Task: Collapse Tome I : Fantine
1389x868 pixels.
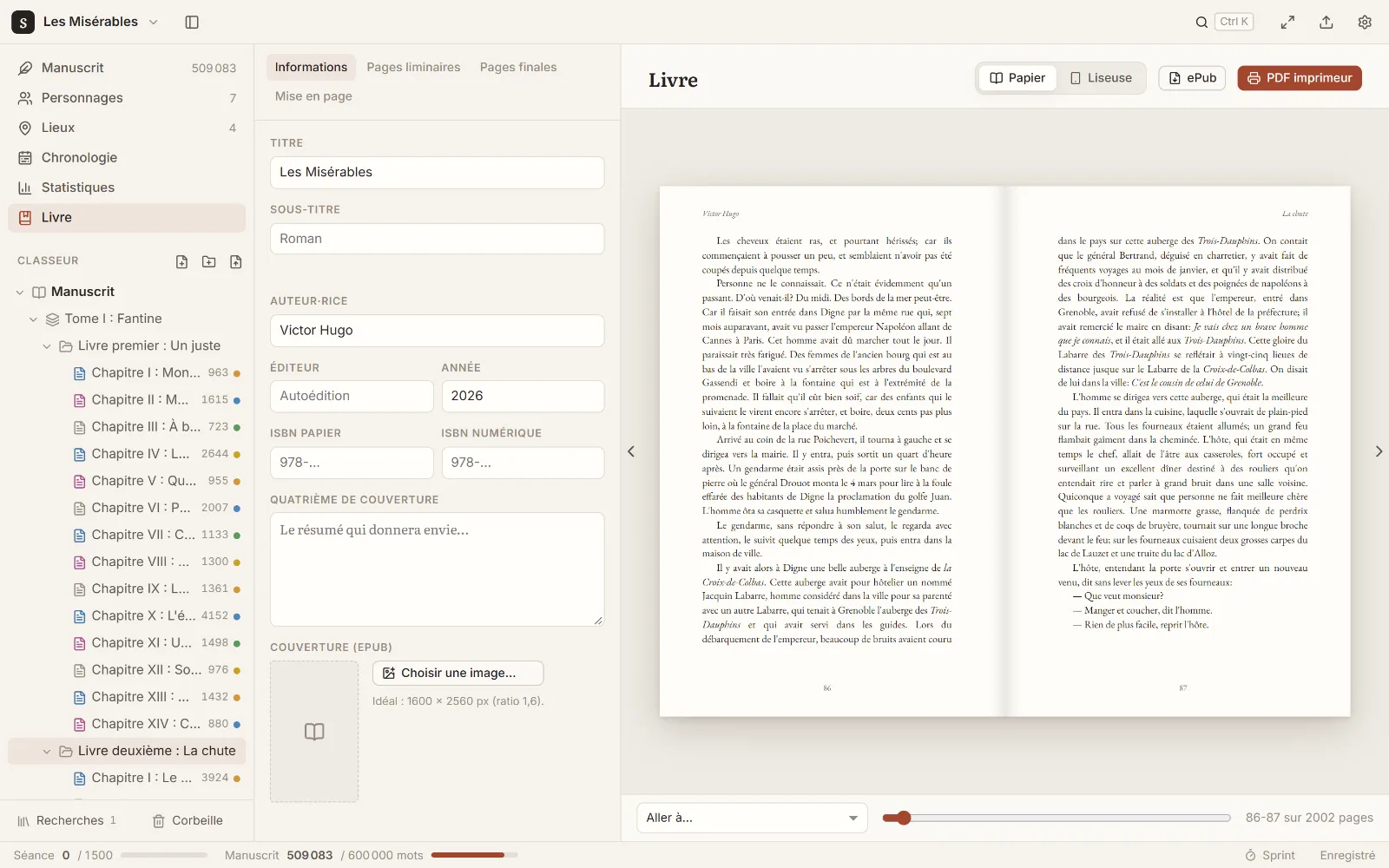Action: [34, 319]
